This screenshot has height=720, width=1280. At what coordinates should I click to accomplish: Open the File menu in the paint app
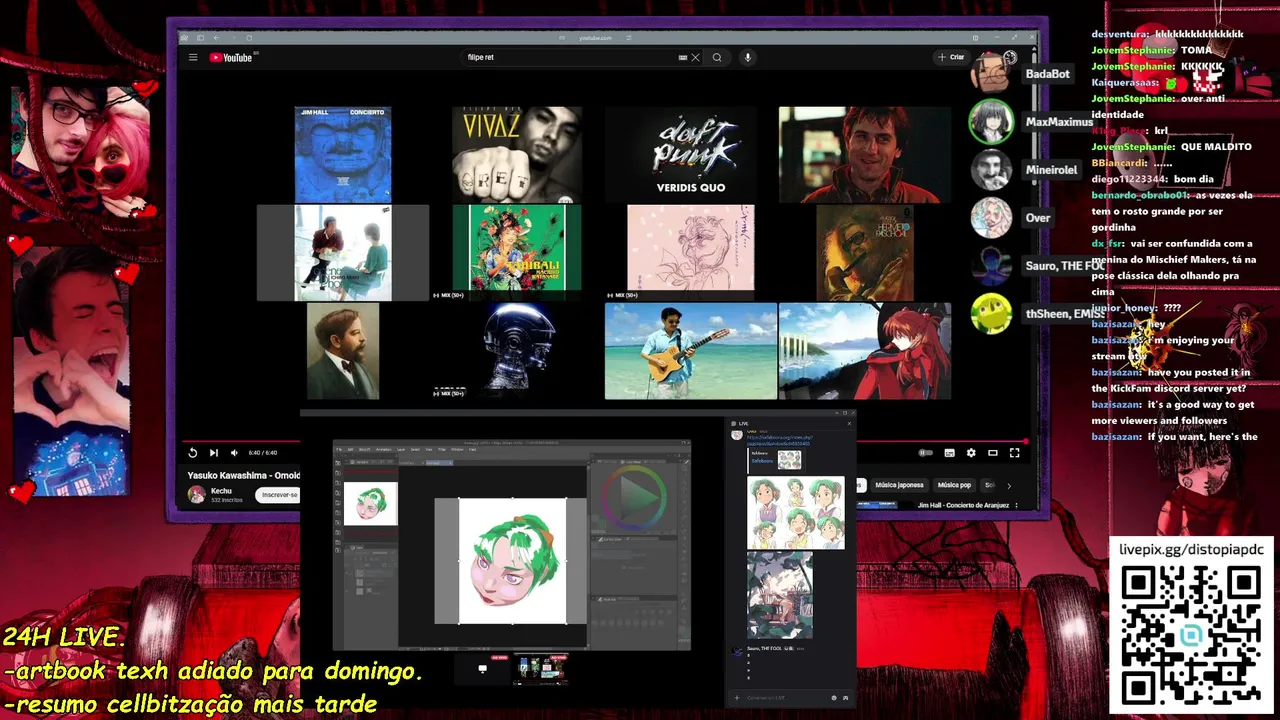pos(339,449)
